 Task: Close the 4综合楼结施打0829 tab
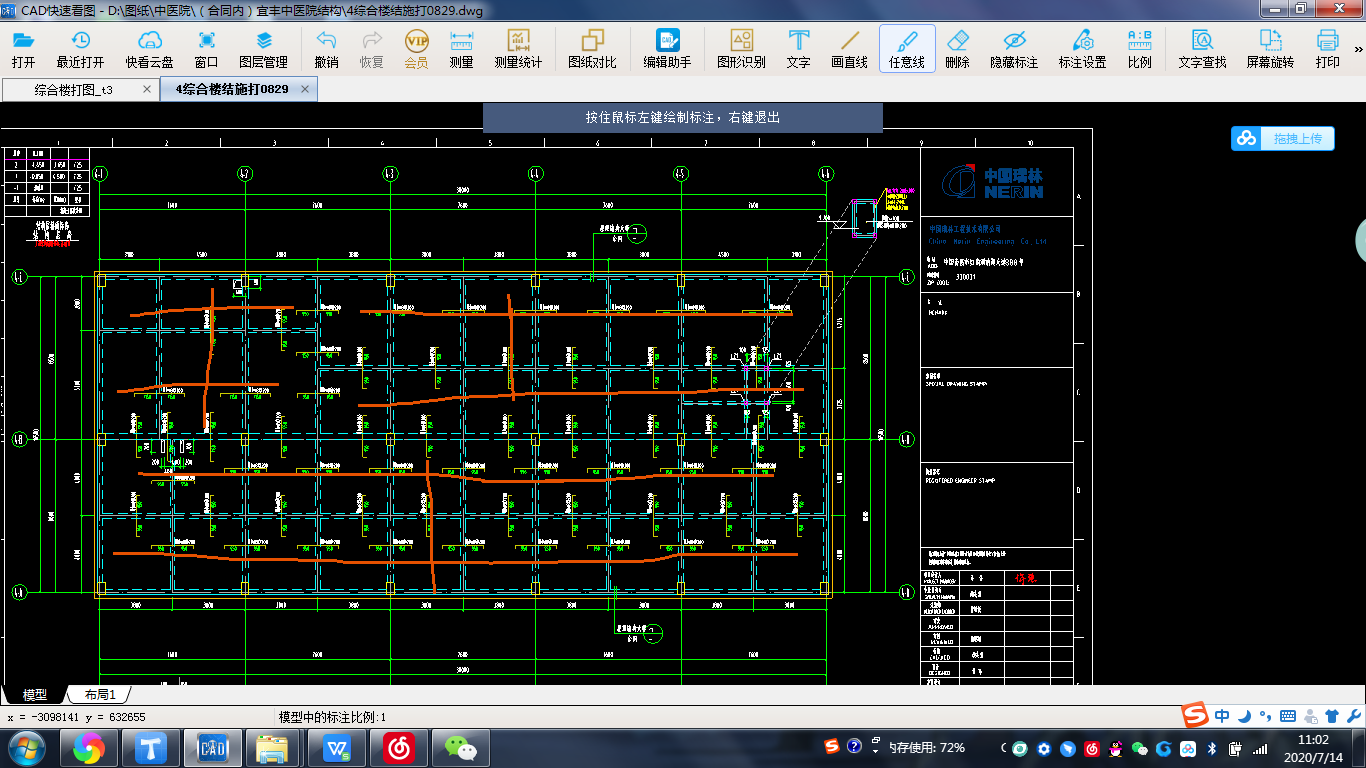tap(306, 89)
